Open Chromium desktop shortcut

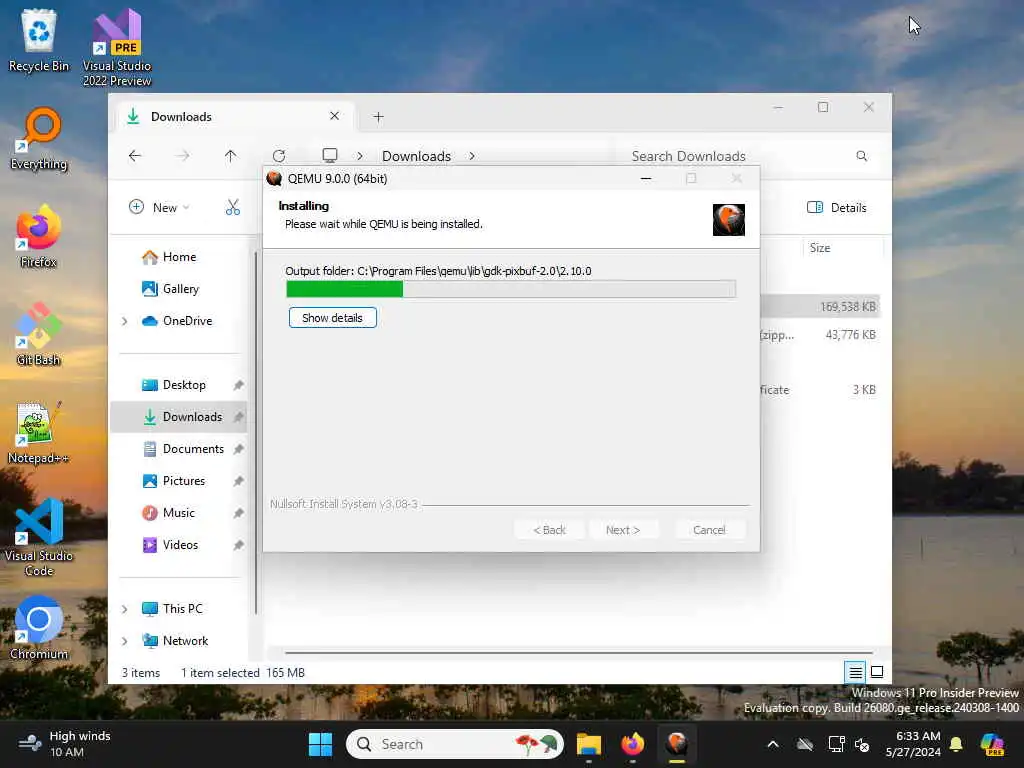[39, 628]
